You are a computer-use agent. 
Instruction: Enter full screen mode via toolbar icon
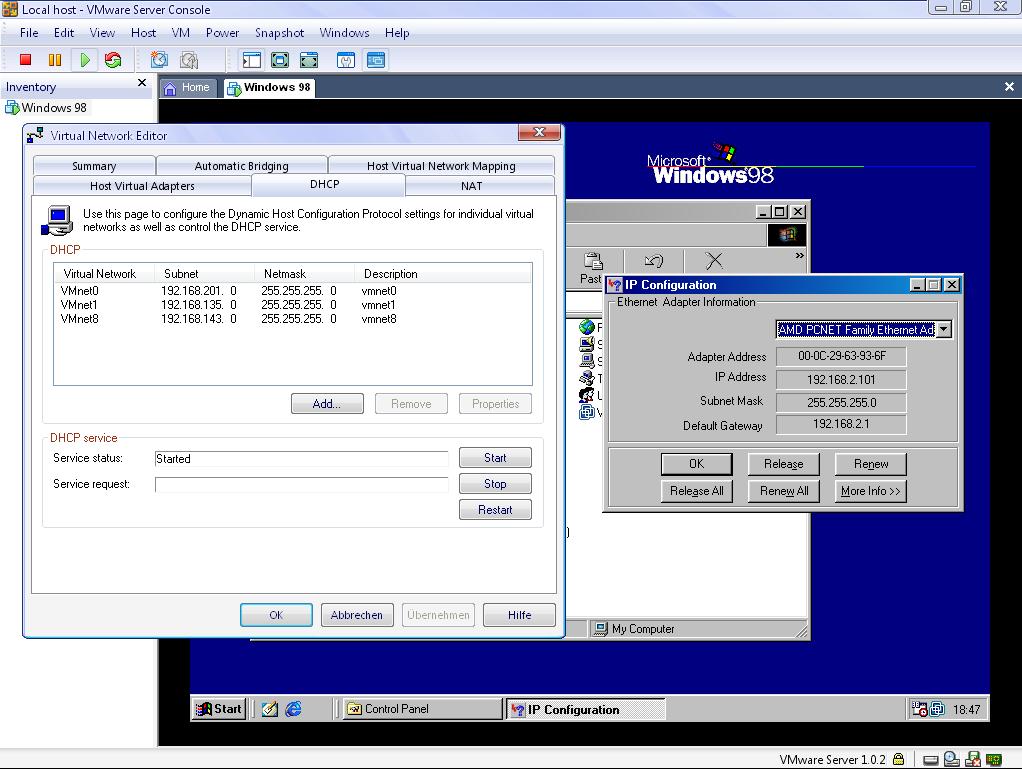tap(280, 60)
